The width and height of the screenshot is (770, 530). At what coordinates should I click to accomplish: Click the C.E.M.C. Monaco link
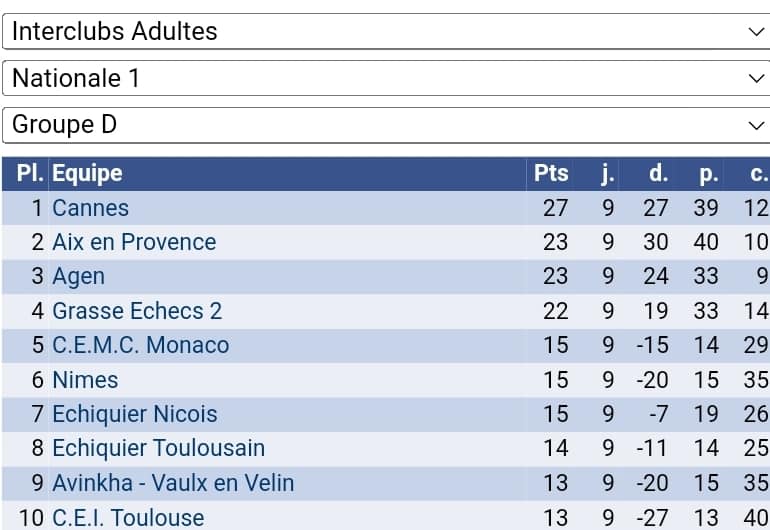(x=140, y=345)
